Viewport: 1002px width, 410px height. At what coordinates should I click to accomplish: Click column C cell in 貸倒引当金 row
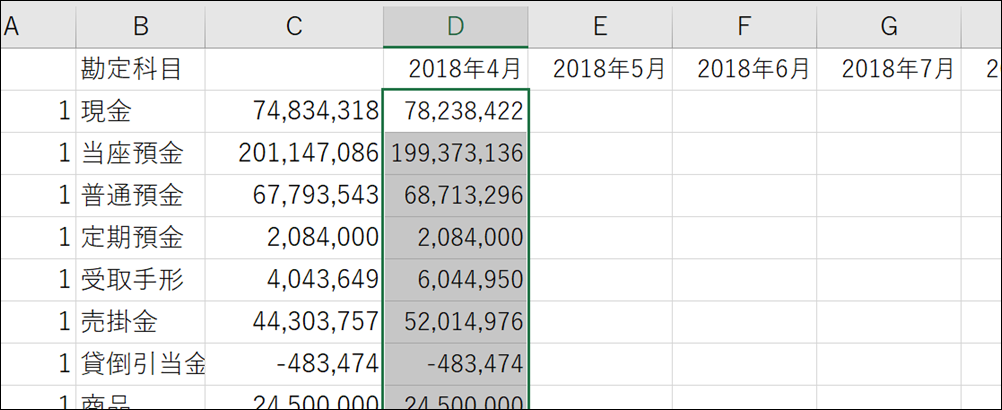(x=294, y=364)
